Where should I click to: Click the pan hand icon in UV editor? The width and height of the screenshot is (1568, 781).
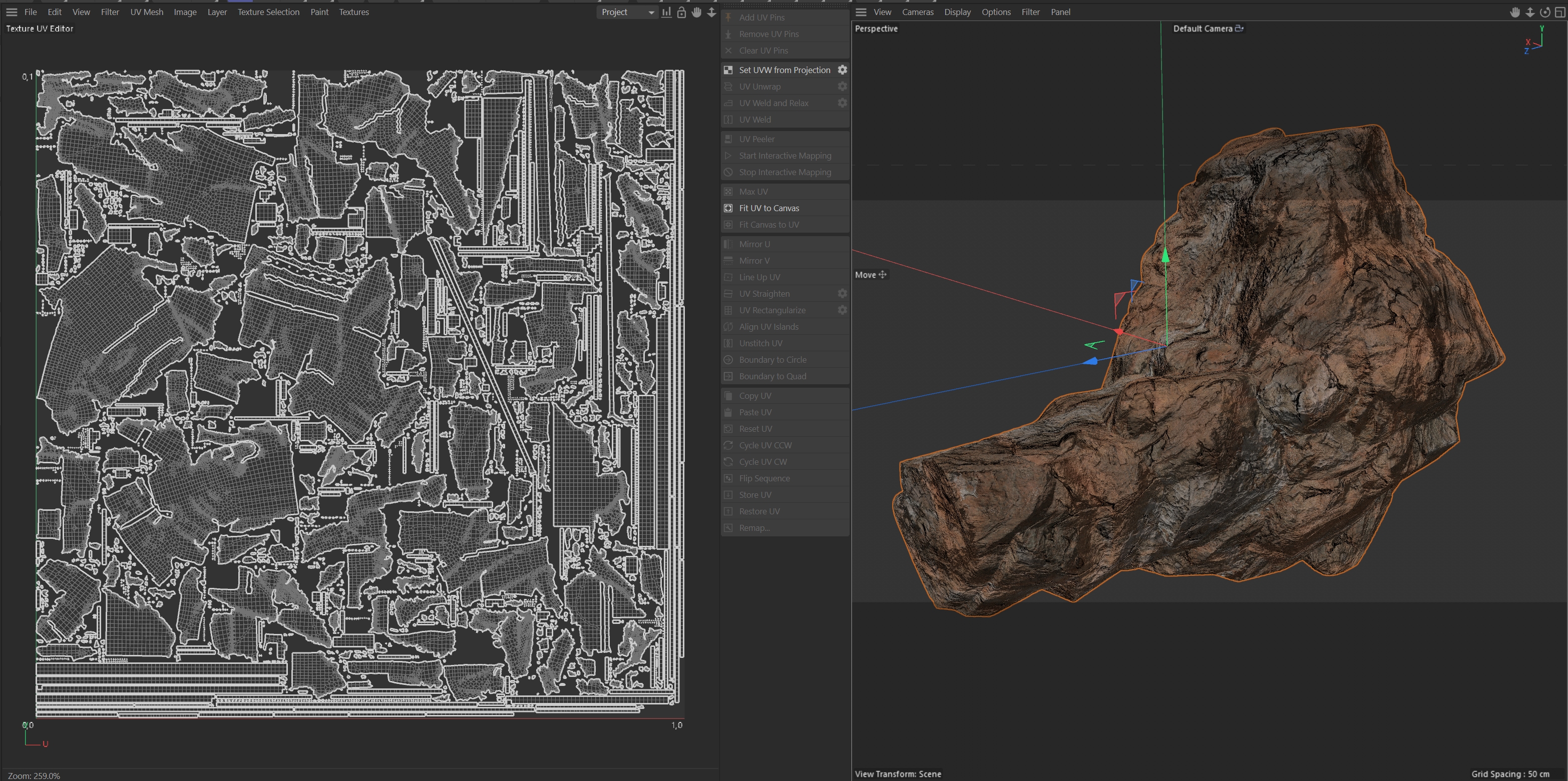[697, 12]
